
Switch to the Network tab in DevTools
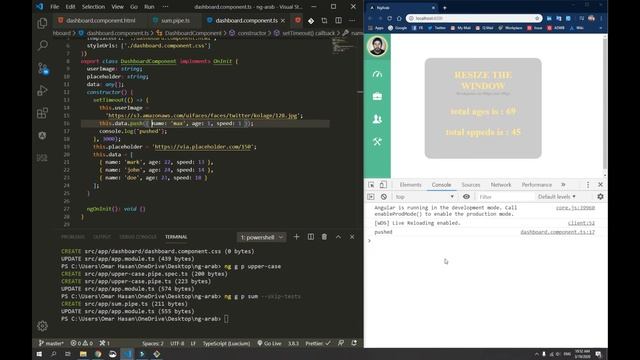[x=501, y=185]
